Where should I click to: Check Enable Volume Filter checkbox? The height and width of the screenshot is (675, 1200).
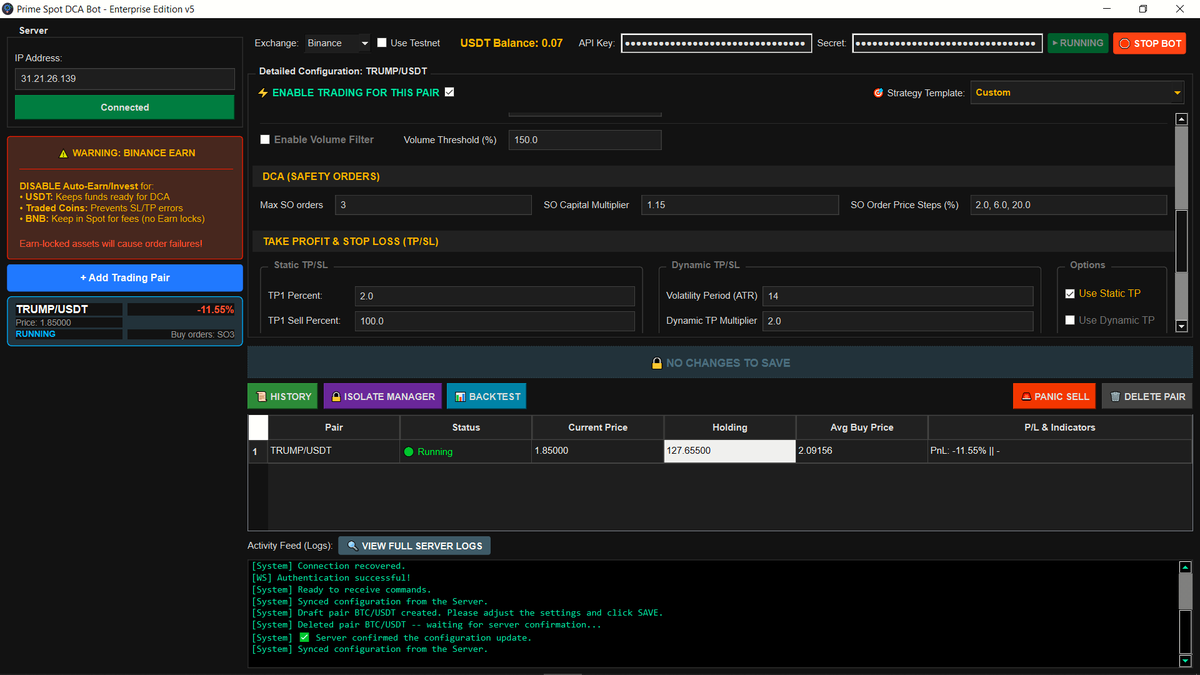coord(265,140)
